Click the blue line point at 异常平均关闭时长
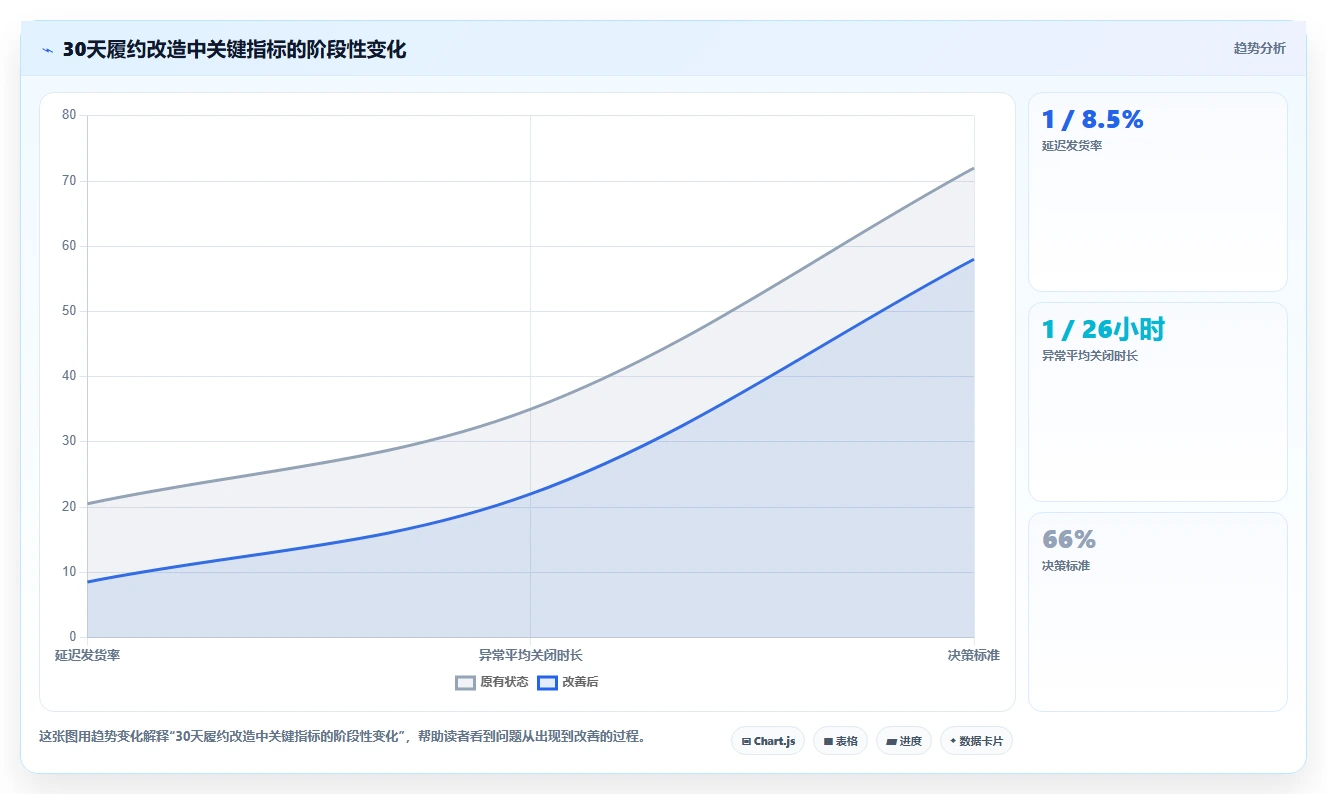Image resolution: width=1327 pixels, height=794 pixels. [x=530, y=493]
